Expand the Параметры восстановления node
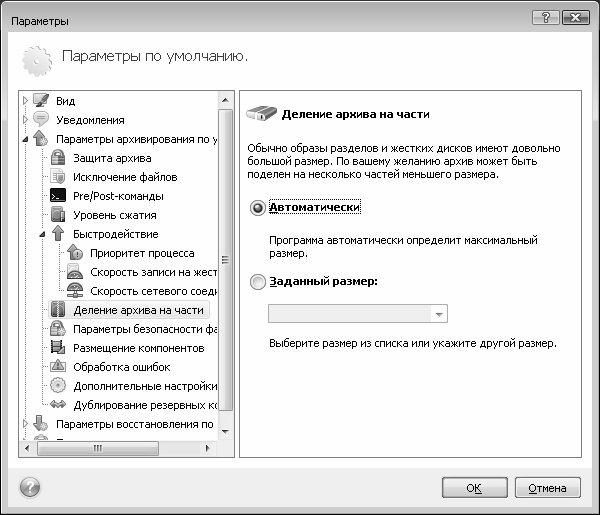This screenshot has width=600, height=515. pos(26,424)
